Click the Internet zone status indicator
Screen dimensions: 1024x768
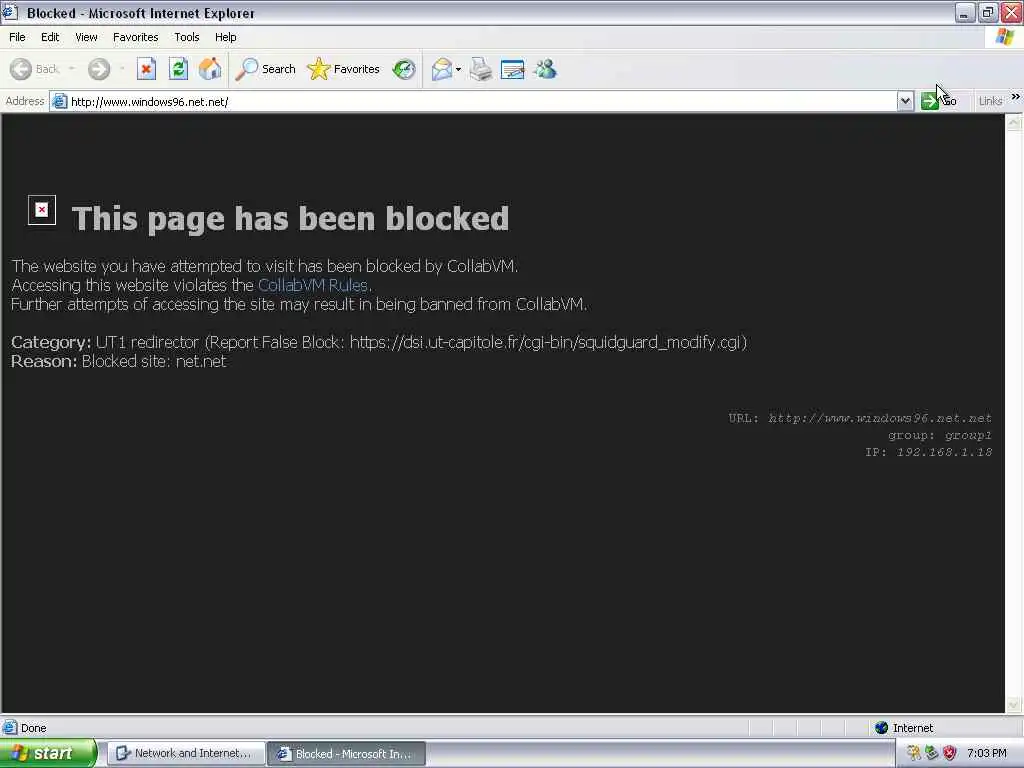904,728
